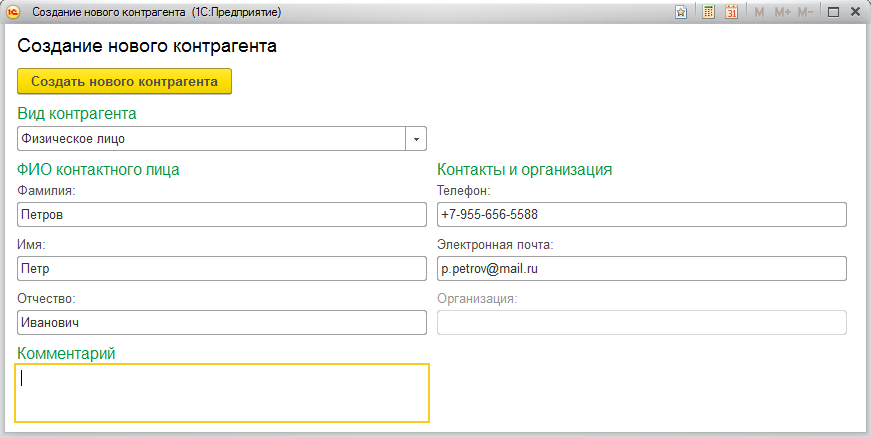Click inside the Комментарий text area
The image size is (871, 437).
click(x=222, y=393)
